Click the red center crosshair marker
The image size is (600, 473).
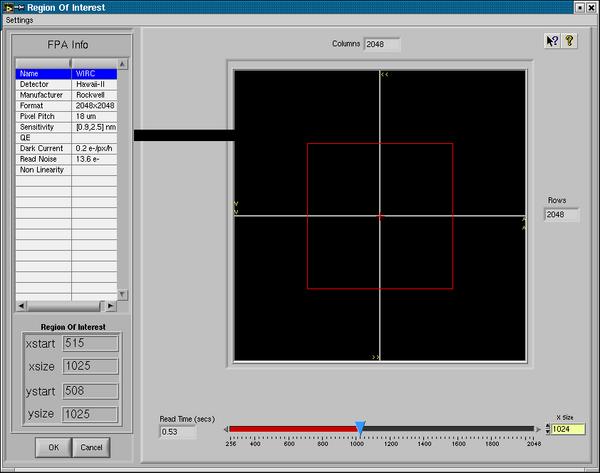pyautogui.click(x=380, y=215)
